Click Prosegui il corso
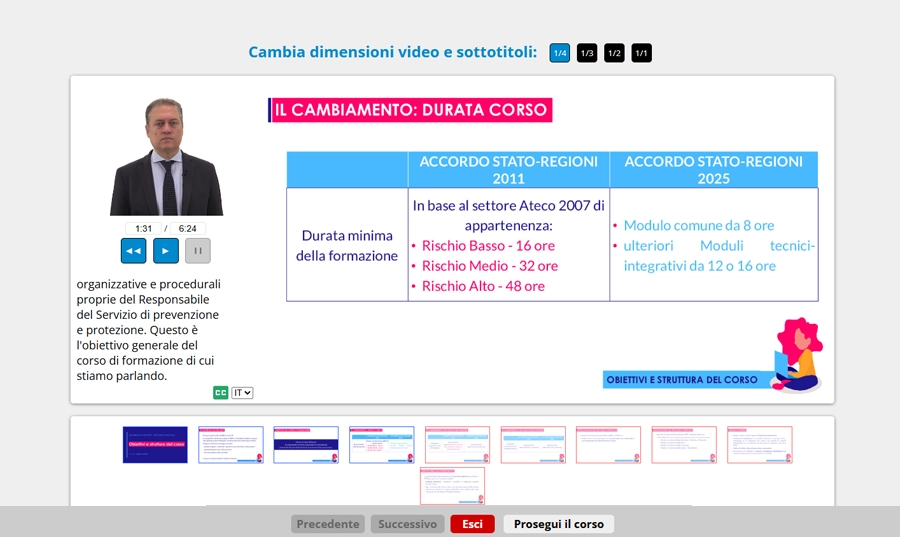900x537 pixels. point(558,524)
